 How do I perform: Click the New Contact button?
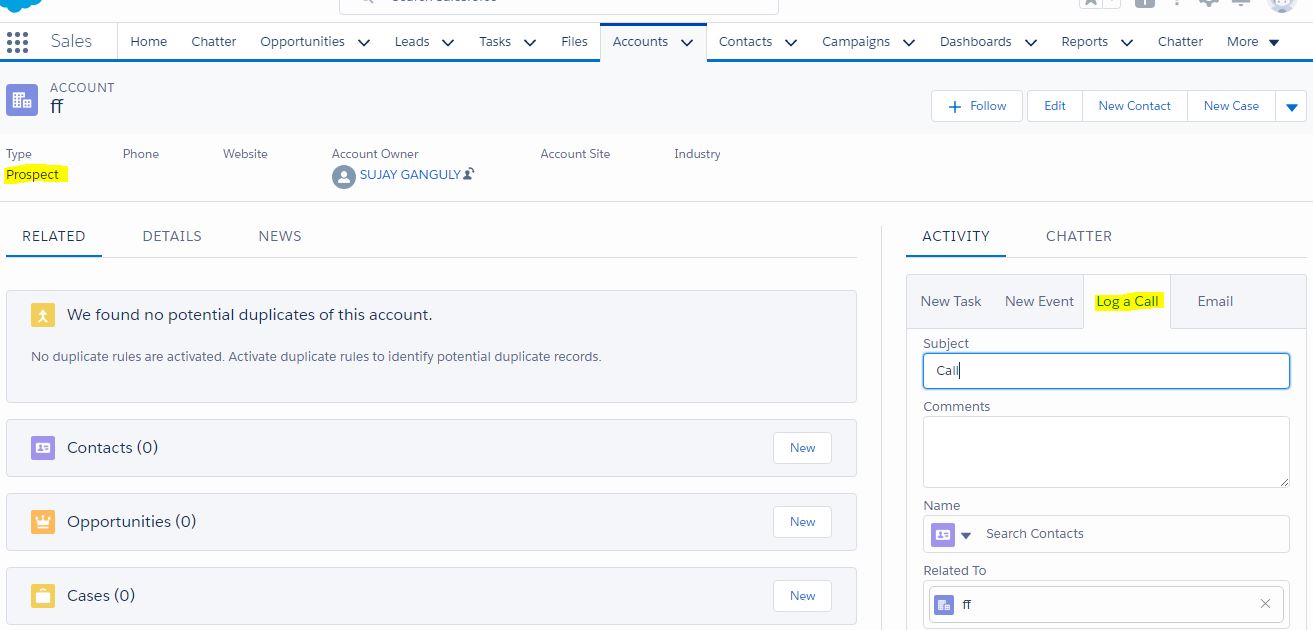click(1134, 106)
